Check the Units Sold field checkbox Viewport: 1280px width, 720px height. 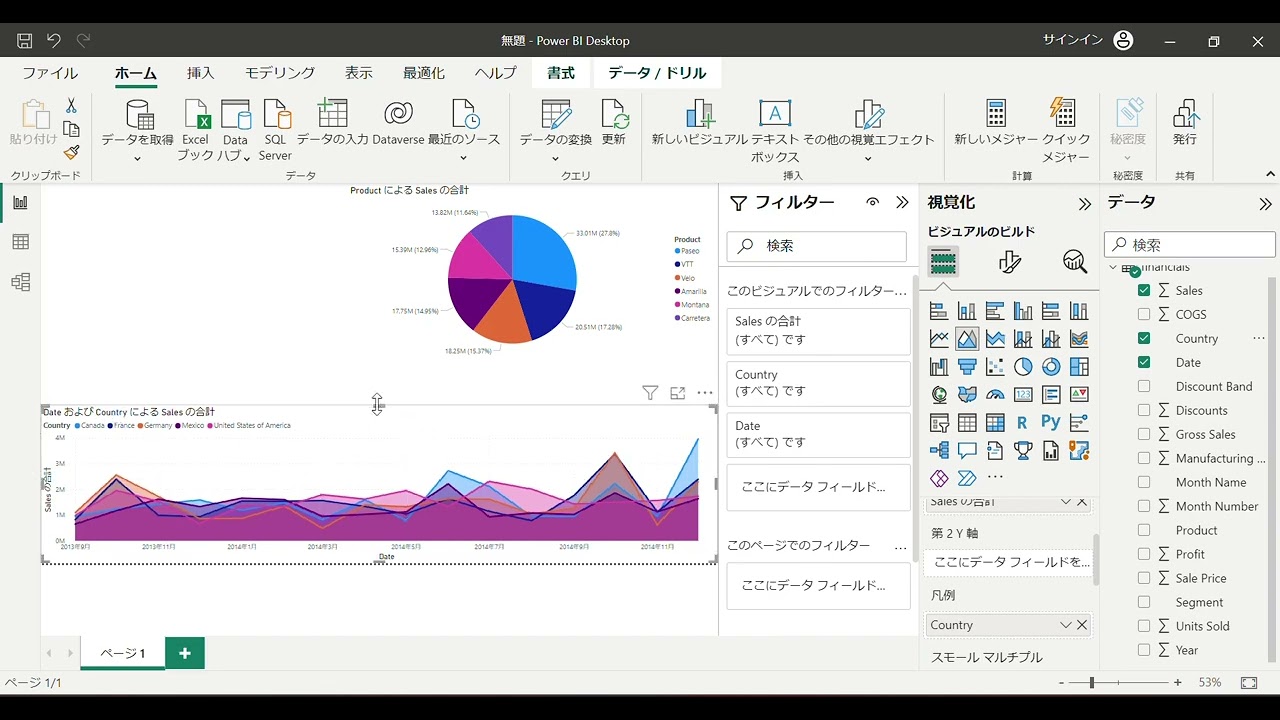pyautogui.click(x=1144, y=626)
